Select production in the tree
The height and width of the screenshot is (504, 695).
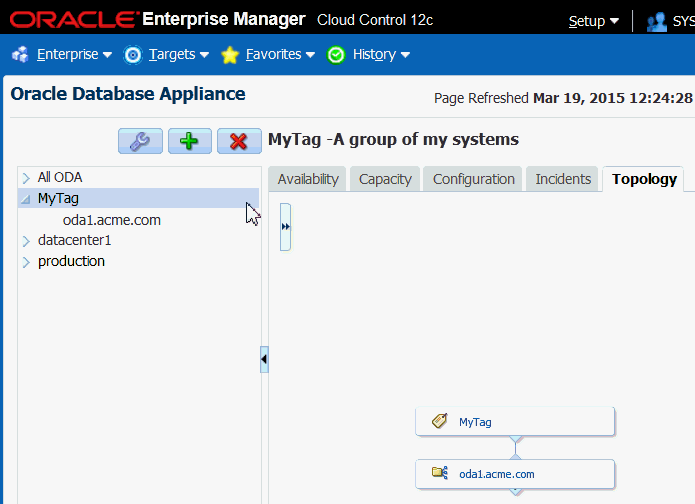[x=71, y=261]
